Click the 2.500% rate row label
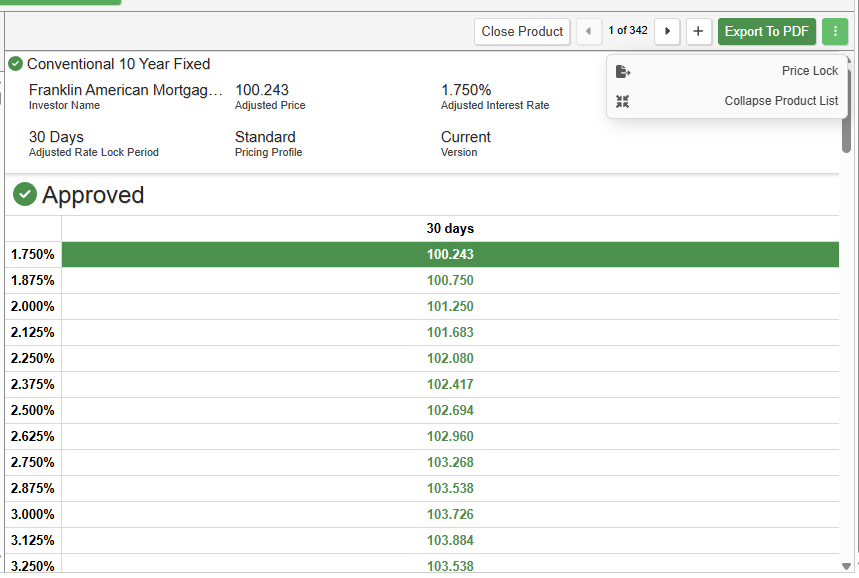The image size is (859, 578). (32, 410)
